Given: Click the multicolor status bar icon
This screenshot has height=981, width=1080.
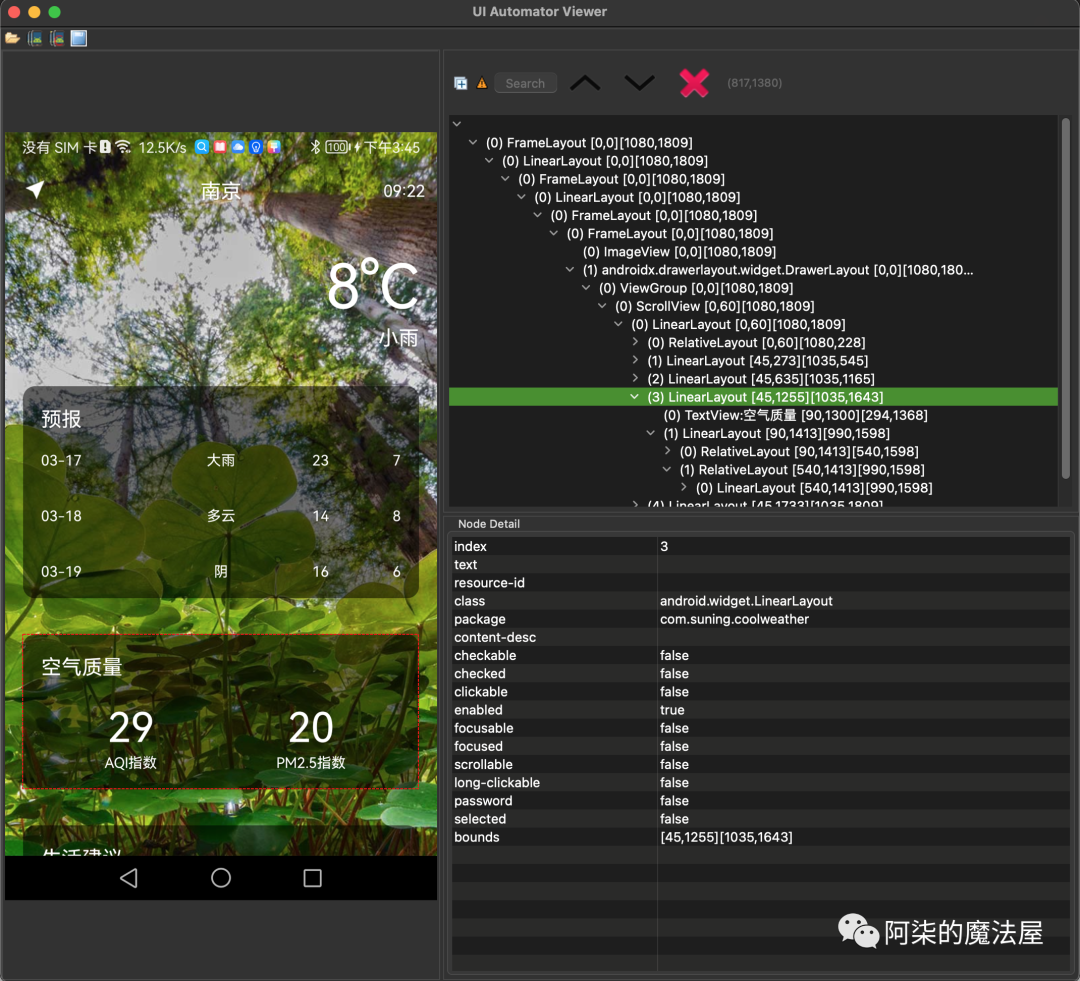Looking at the screenshot, I should tap(274, 147).
